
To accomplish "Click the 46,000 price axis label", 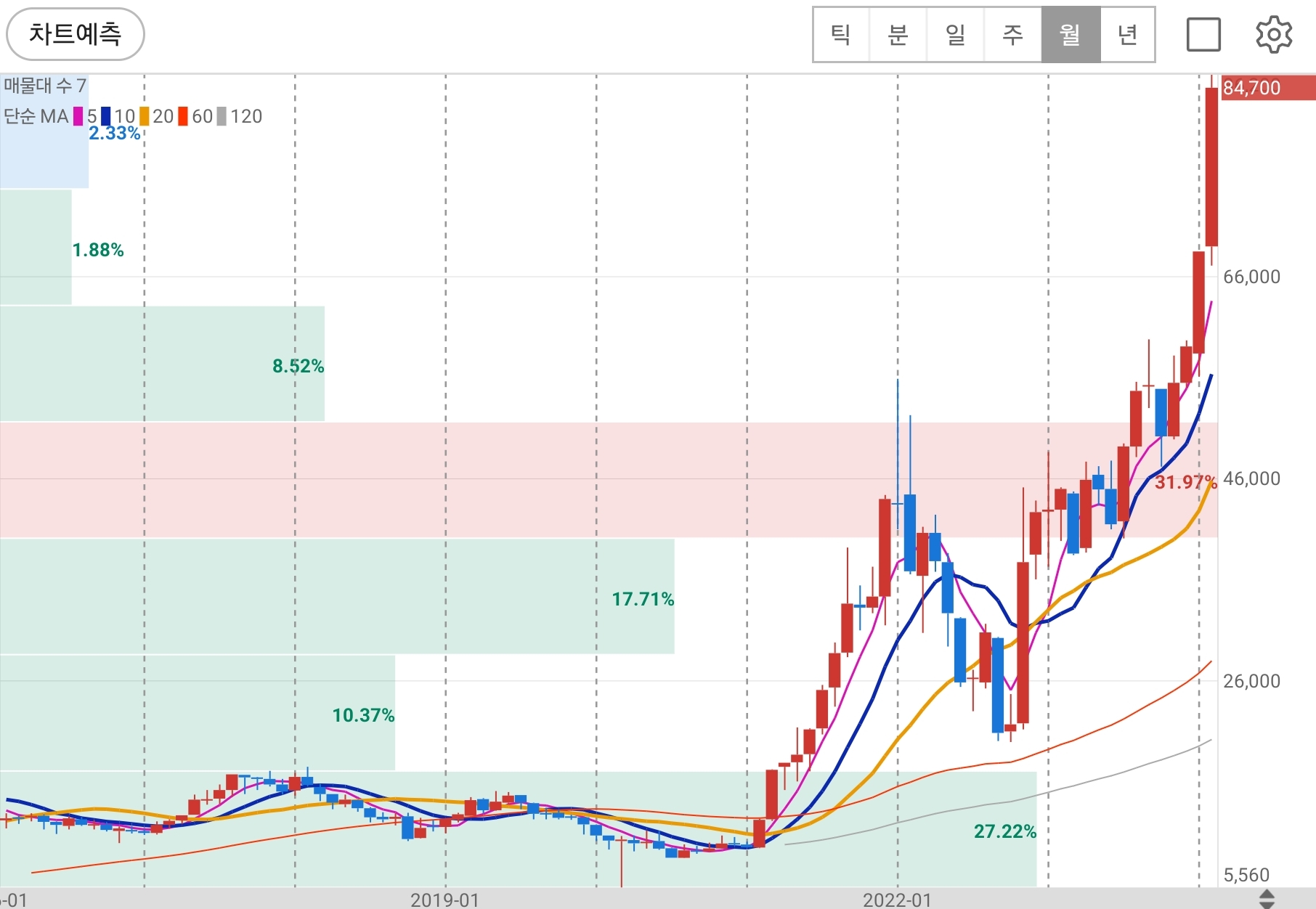I will click(x=1252, y=478).
